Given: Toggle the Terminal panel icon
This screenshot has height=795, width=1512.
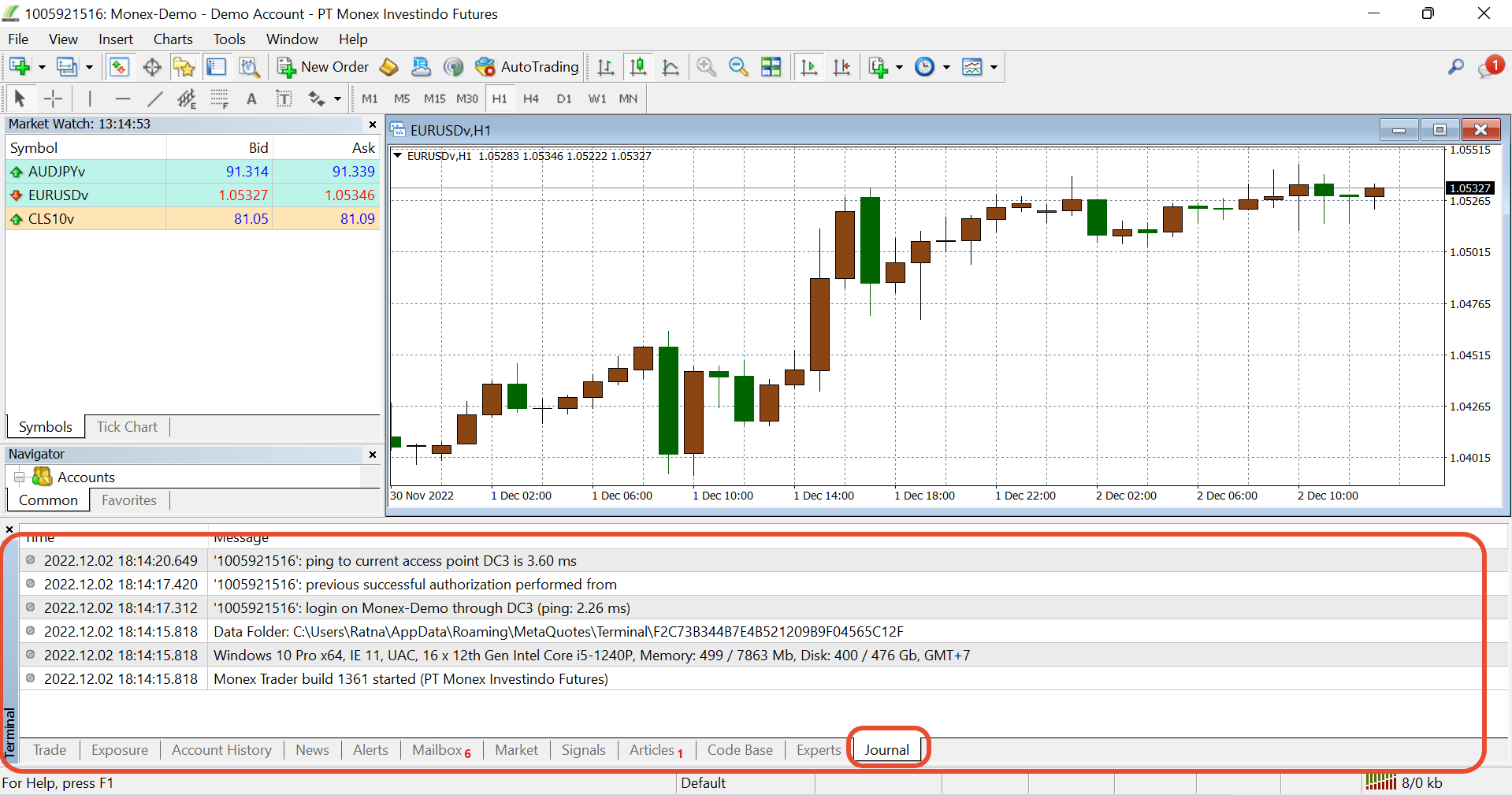Looking at the screenshot, I should [216, 67].
